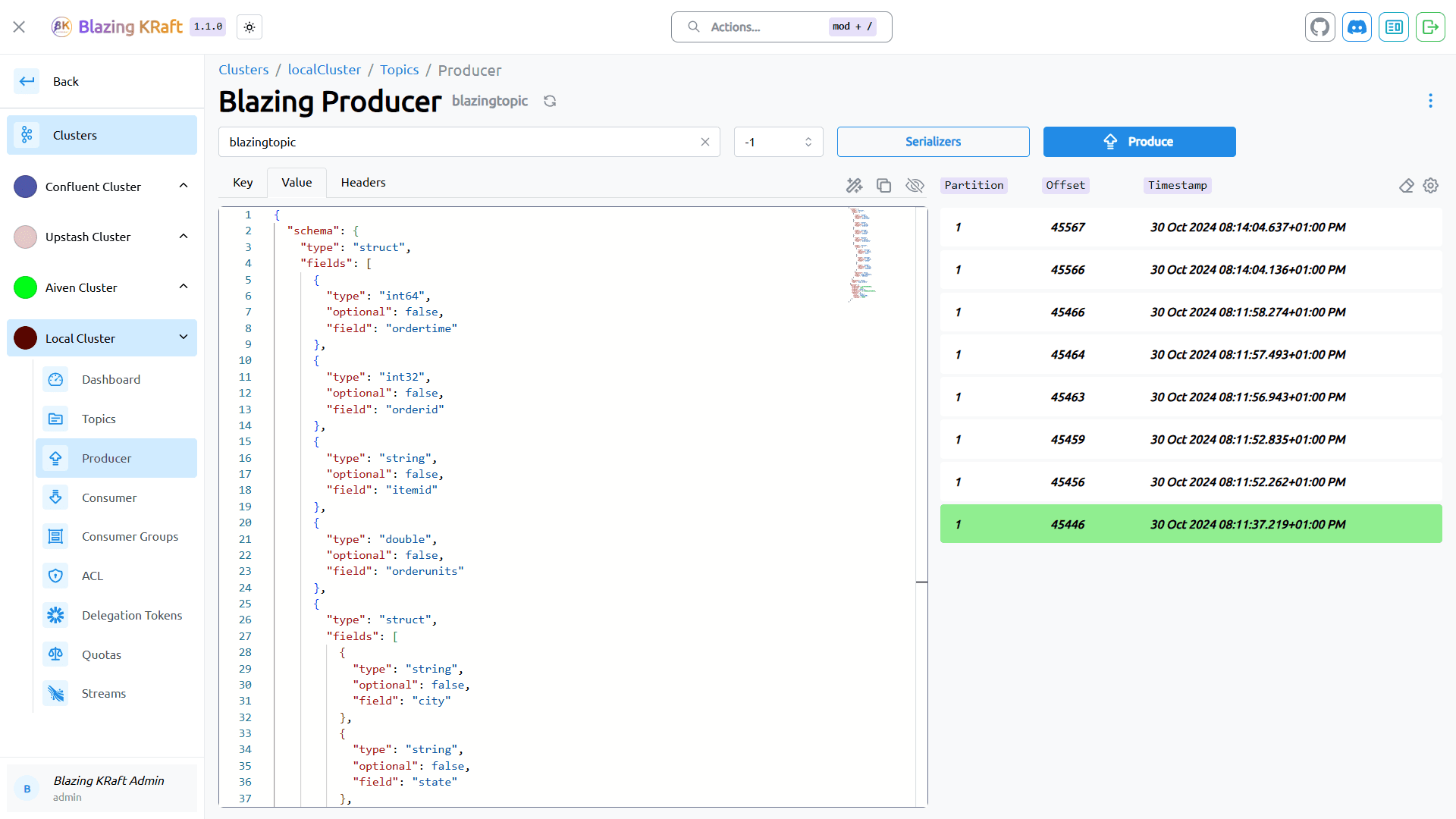Open the Producer sidebar icon

(x=55, y=458)
